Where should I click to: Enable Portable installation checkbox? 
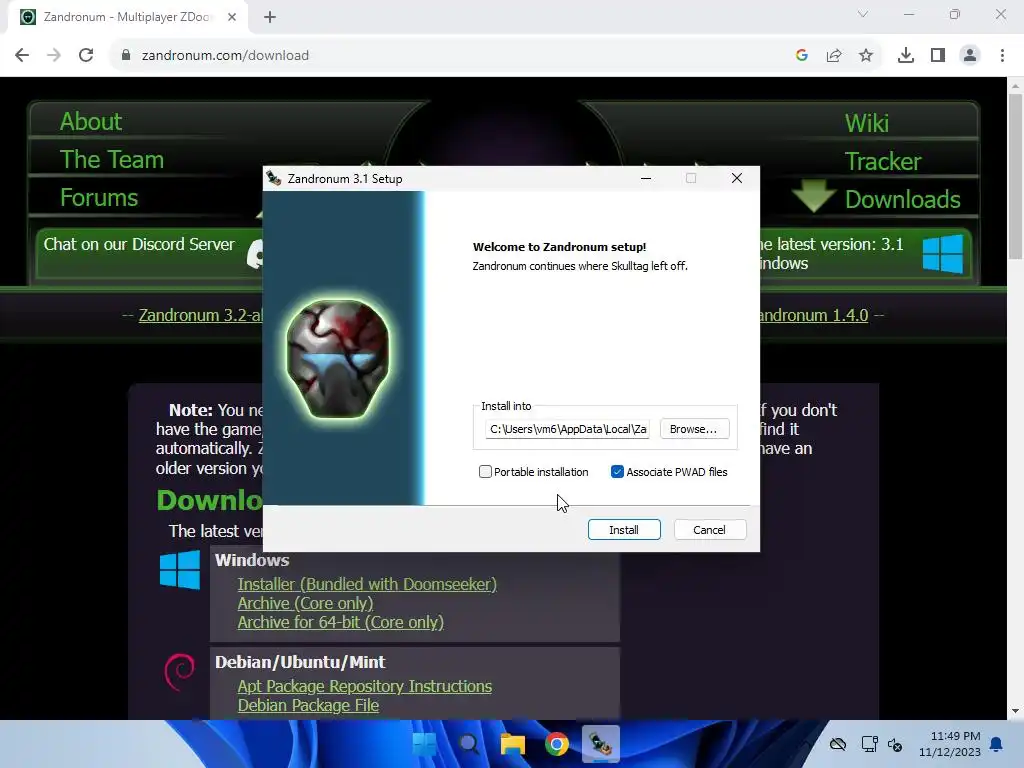point(485,472)
